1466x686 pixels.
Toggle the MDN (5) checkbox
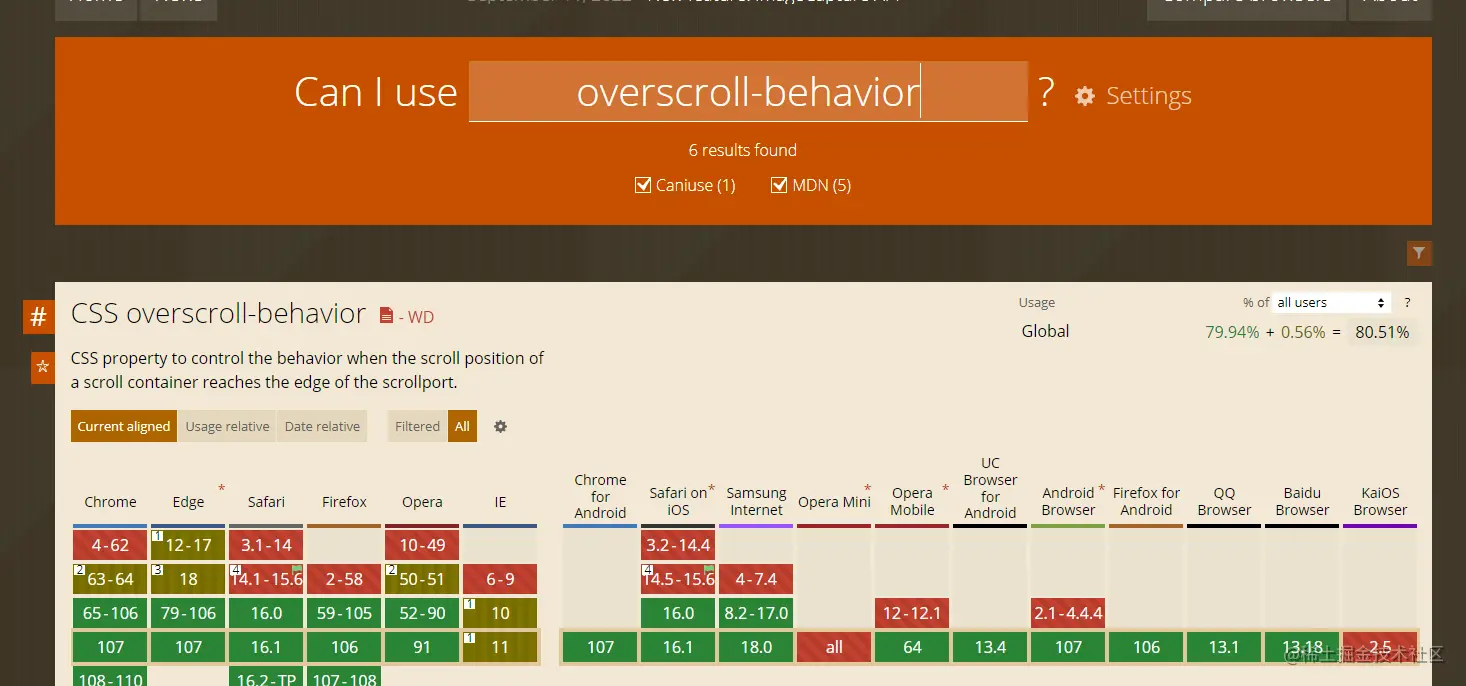click(x=779, y=185)
